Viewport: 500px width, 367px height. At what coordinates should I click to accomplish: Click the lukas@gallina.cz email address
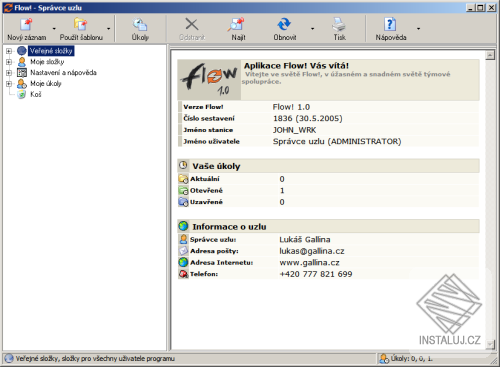point(312,251)
